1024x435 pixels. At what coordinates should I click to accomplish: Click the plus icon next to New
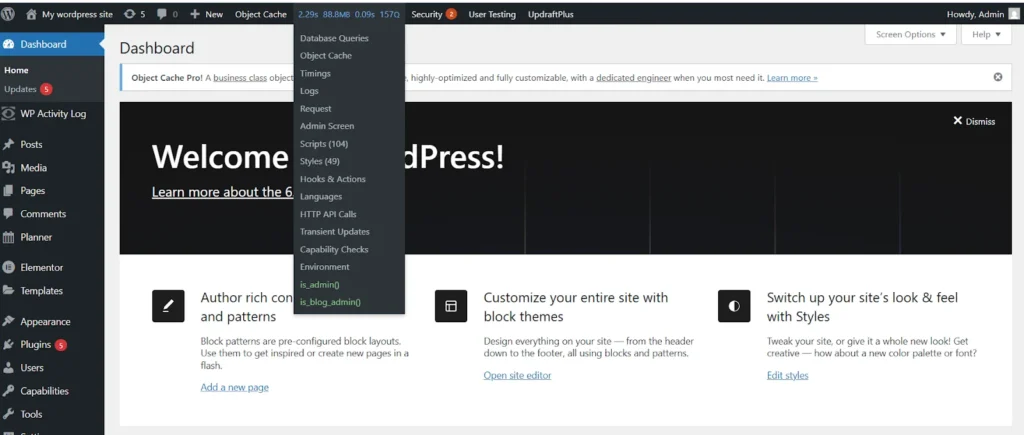pyautogui.click(x=195, y=14)
